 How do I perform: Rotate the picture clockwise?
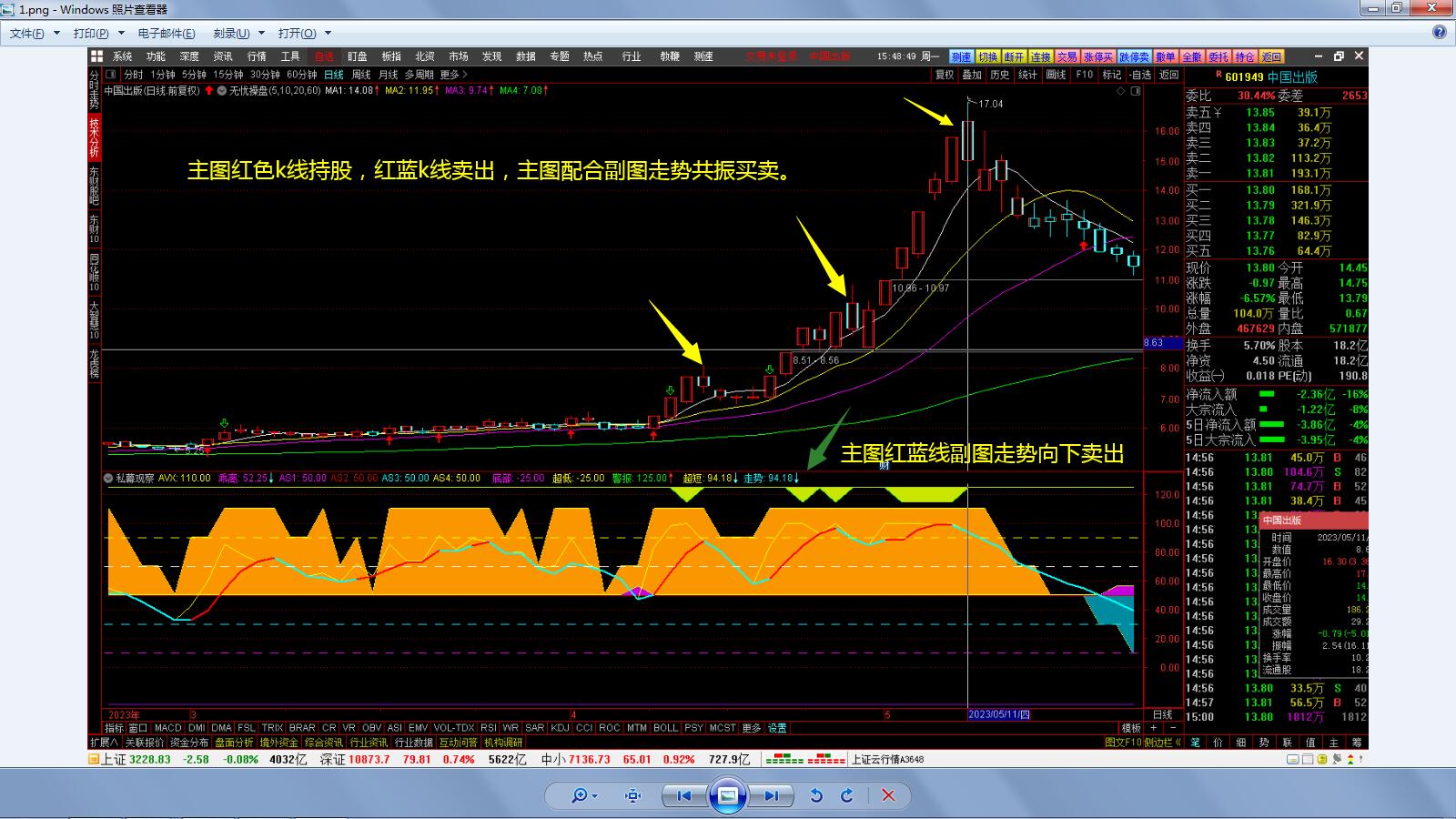tap(847, 795)
